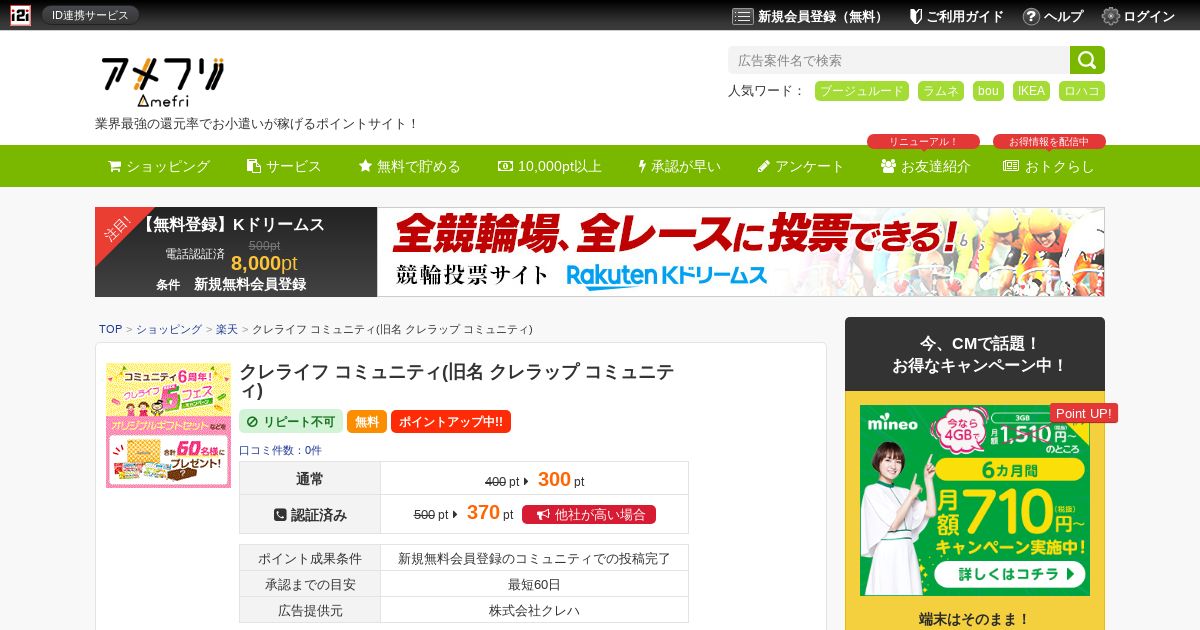Open the クレライフ フェス campaign thumbnail
The height and width of the screenshot is (630, 1200).
pyautogui.click(x=168, y=425)
